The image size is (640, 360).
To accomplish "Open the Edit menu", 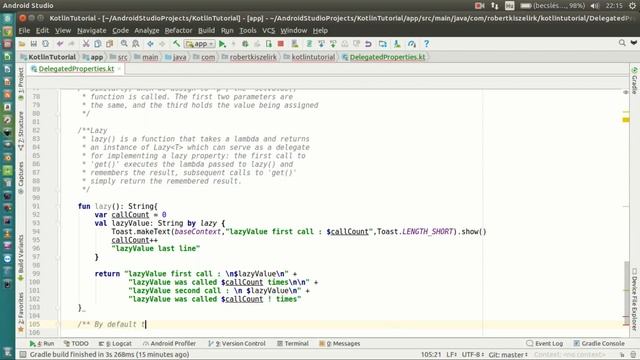I will (x=42, y=31).
